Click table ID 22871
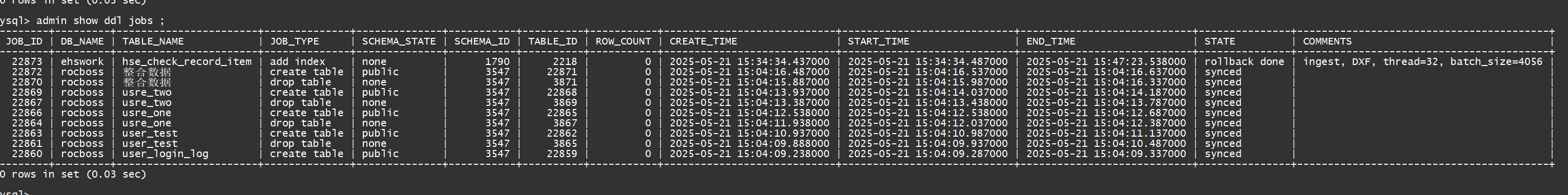This screenshot has width=1568, height=195. (562, 72)
